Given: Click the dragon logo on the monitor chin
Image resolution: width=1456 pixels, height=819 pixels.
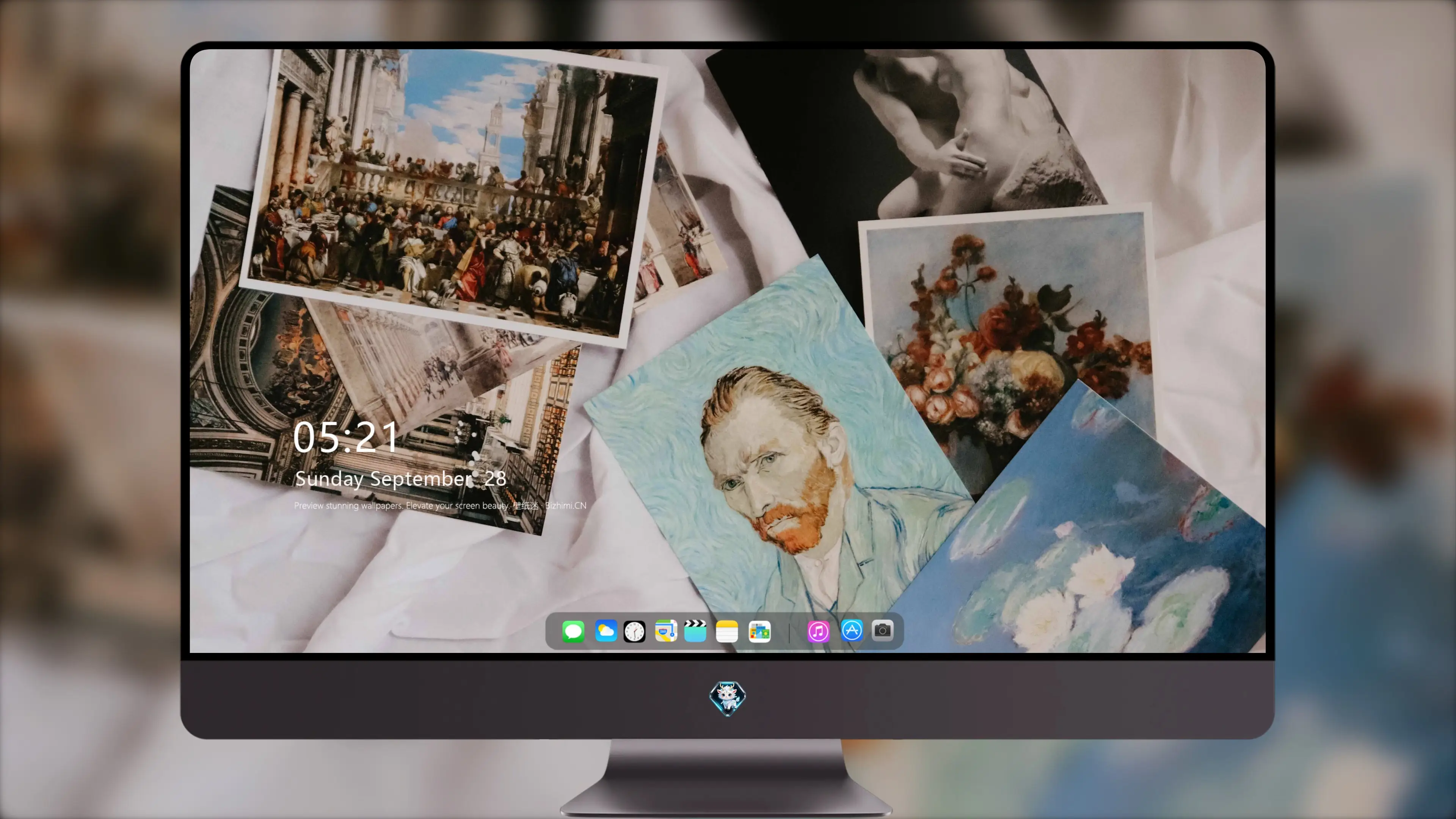Looking at the screenshot, I should (728, 698).
